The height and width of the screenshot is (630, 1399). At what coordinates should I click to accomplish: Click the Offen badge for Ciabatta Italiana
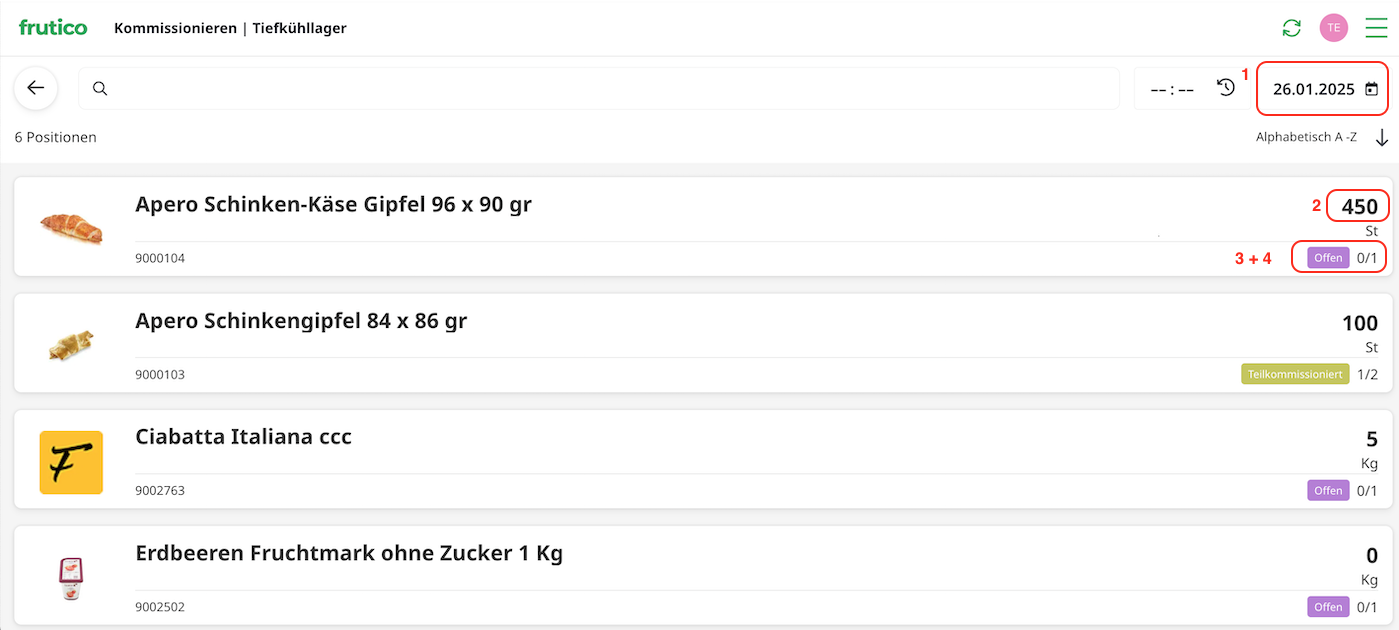1328,490
